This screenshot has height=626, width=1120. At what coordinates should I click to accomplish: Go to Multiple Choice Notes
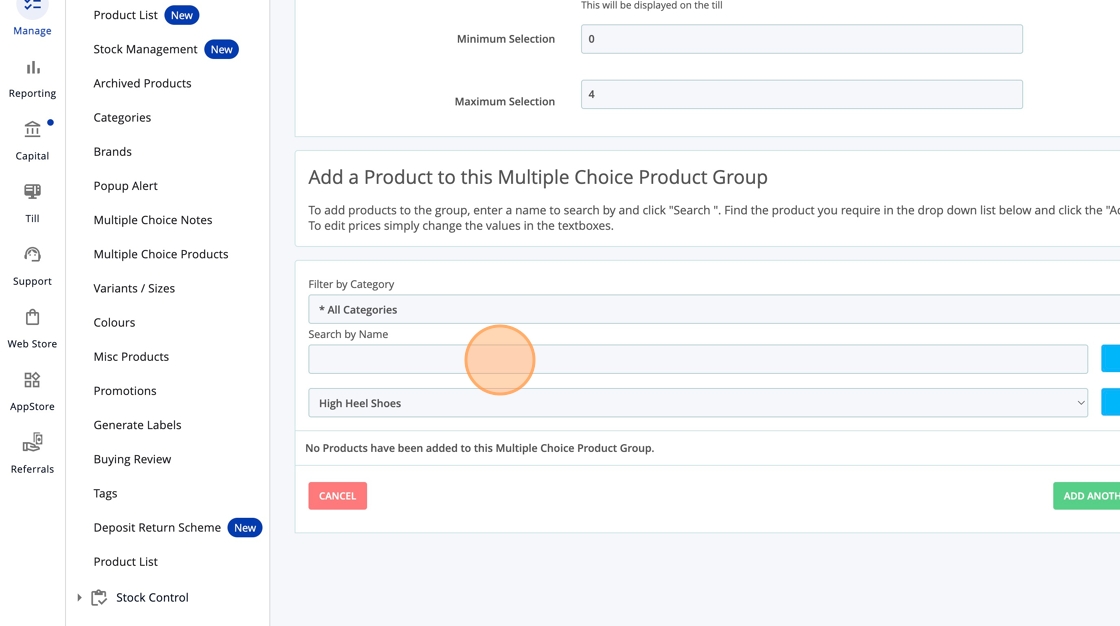point(153,220)
